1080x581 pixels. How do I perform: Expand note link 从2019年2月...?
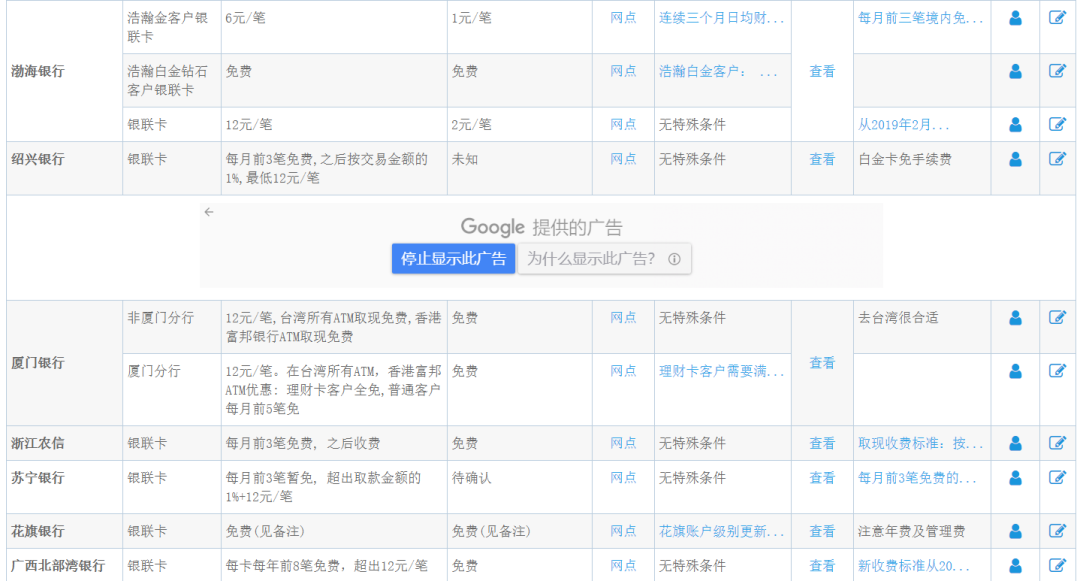pyautogui.click(x=903, y=125)
